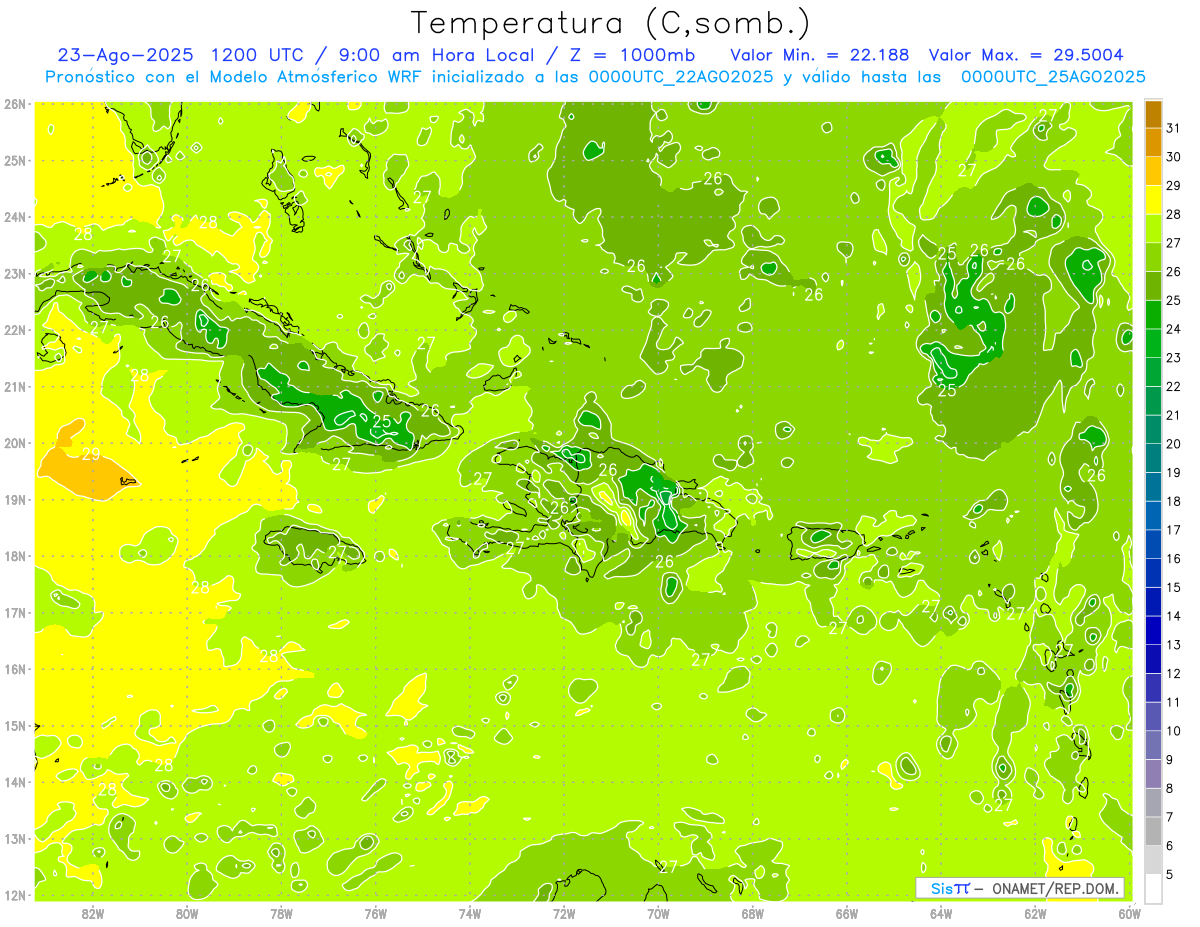The height and width of the screenshot is (927, 1200).
Task: Click the "23N" latitude axis label
Action: 14,273
